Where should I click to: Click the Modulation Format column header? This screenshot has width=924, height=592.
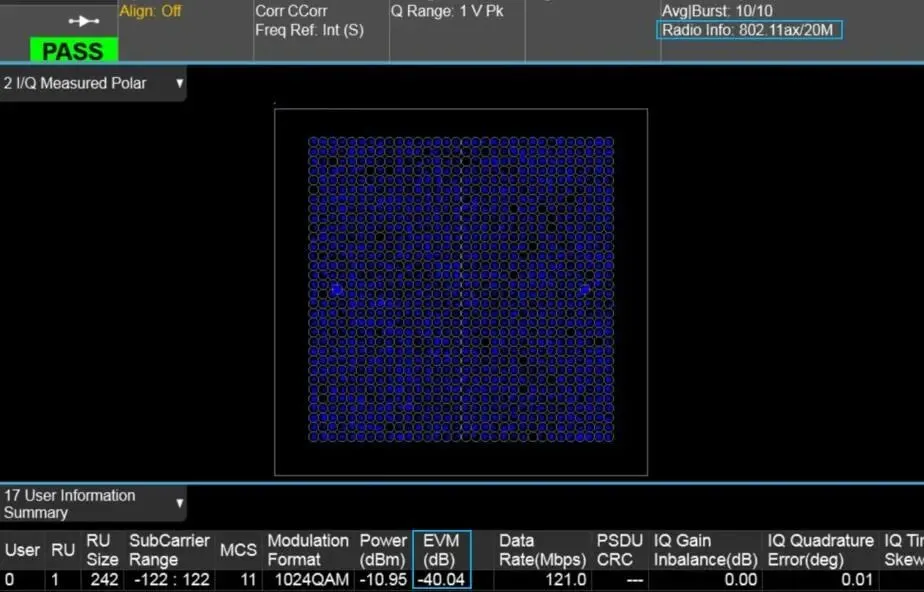pyautogui.click(x=308, y=550)
